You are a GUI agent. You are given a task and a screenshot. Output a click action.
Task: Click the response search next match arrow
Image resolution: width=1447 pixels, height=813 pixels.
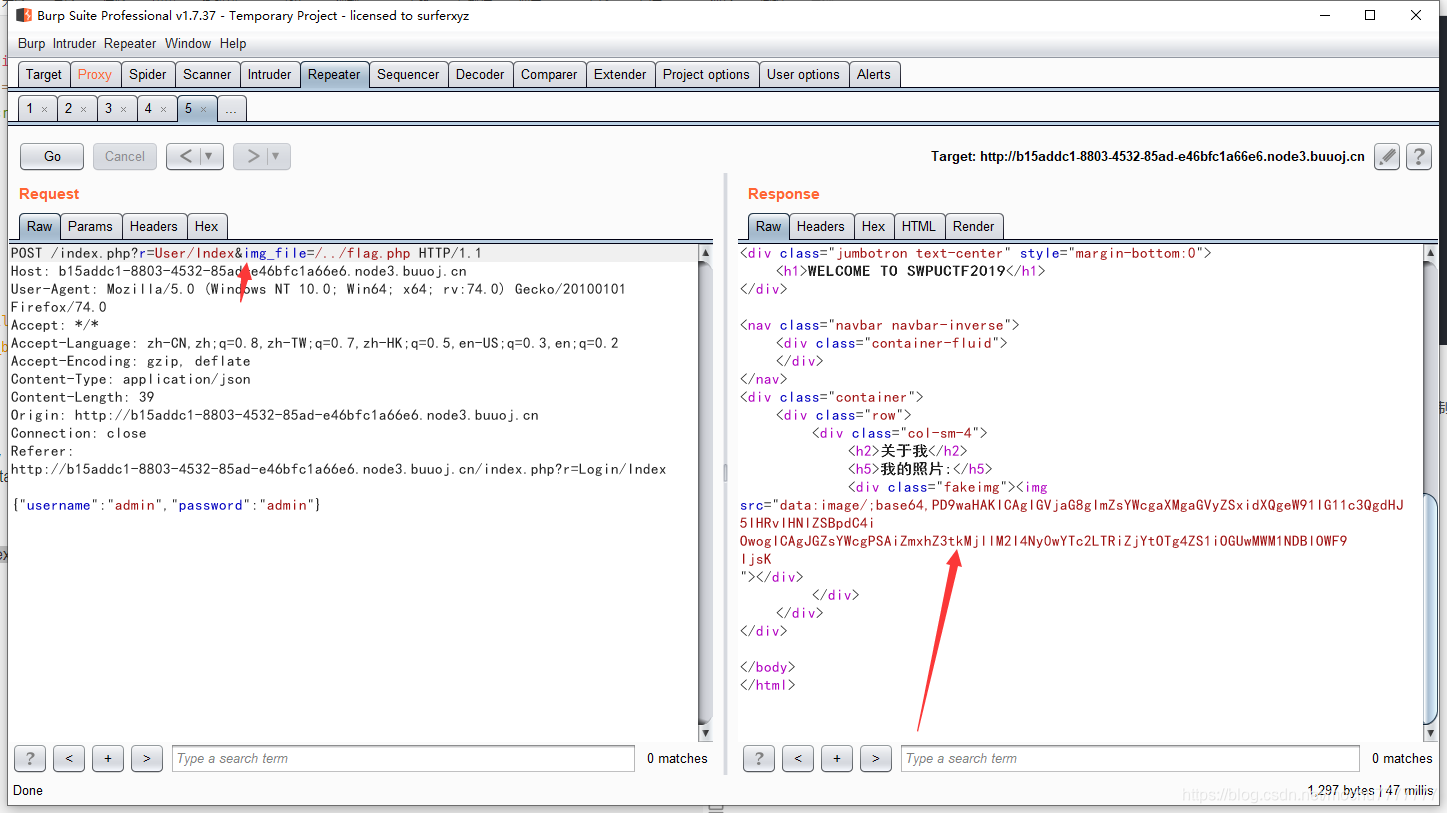click(876, 758)
